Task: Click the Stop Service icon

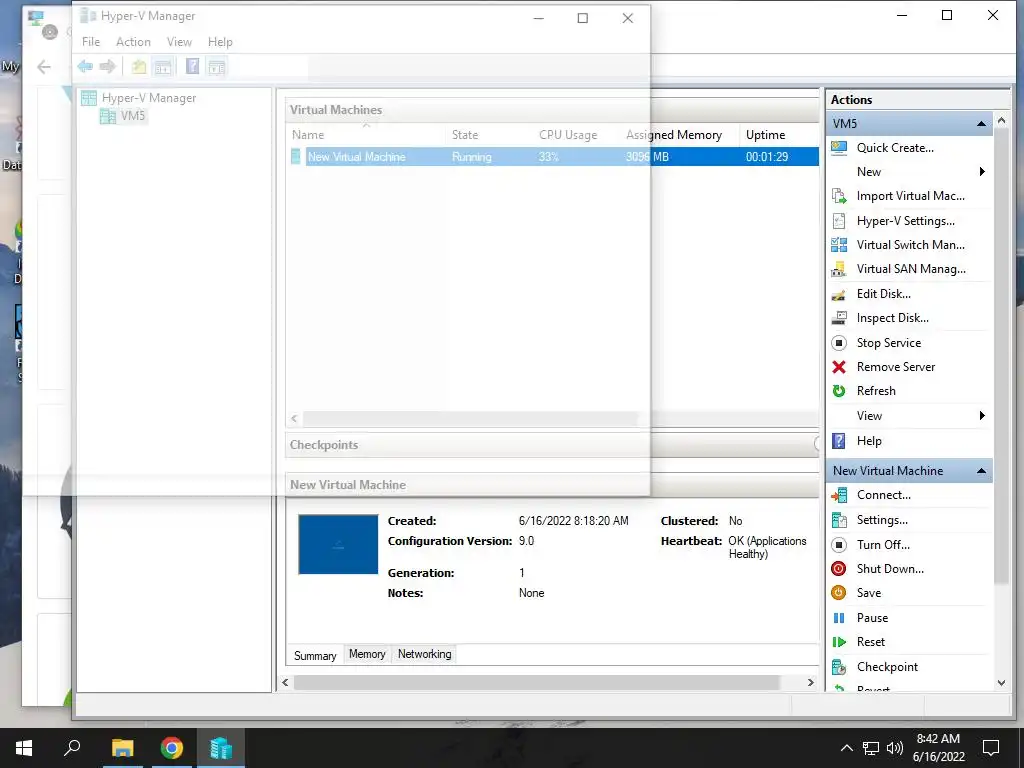Action: click(x=839, y=343)
